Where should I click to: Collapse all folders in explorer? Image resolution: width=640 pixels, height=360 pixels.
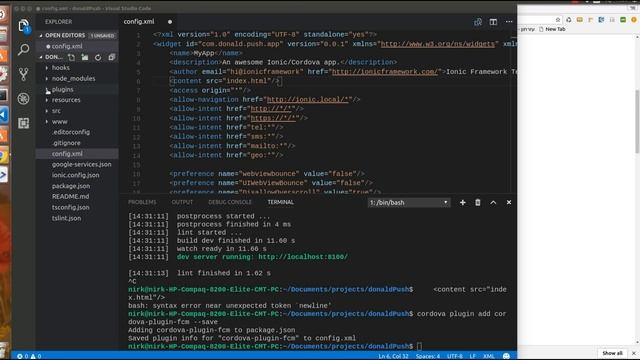111,57
